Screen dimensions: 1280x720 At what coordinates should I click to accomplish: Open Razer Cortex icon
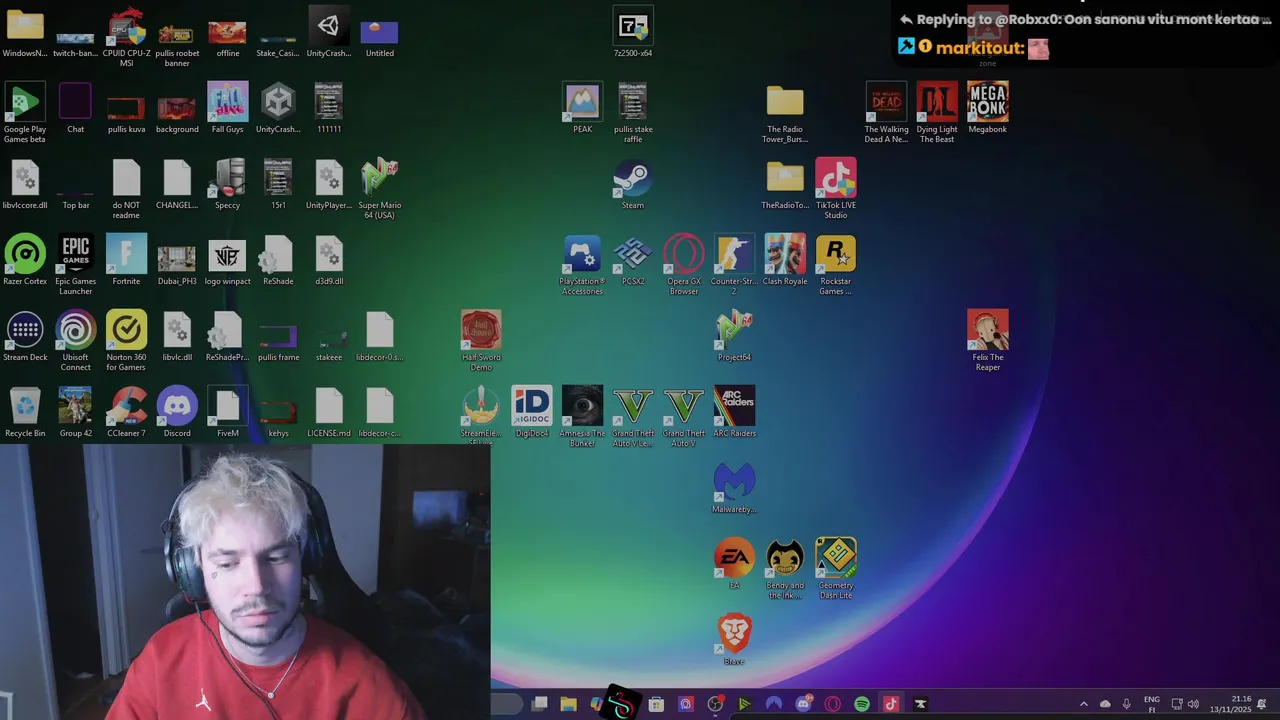tap(25, 262)
